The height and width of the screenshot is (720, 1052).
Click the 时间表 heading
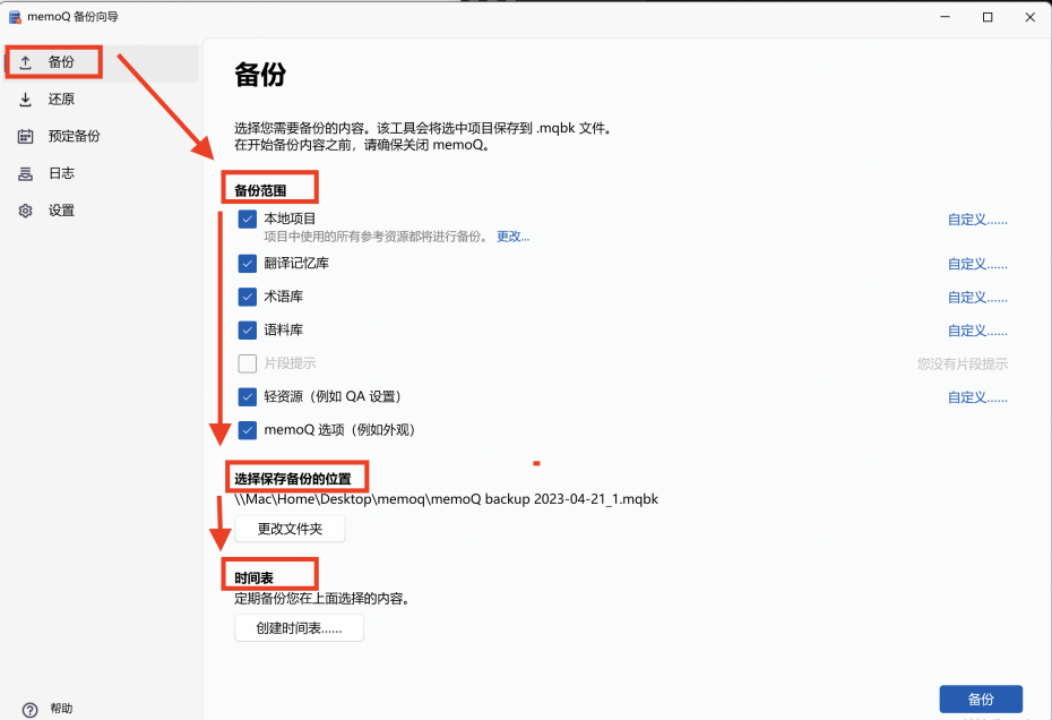tap(254, 578)
